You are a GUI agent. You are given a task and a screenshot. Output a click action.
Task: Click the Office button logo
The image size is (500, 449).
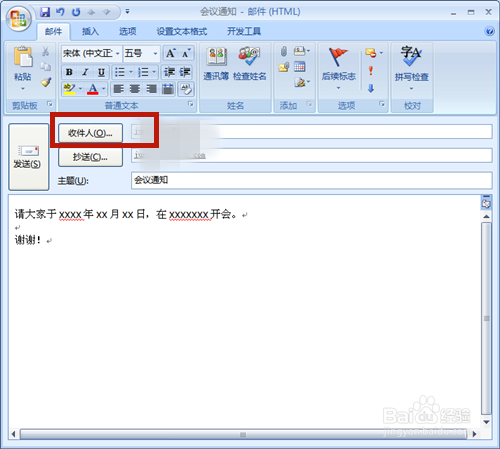(18, 18)
